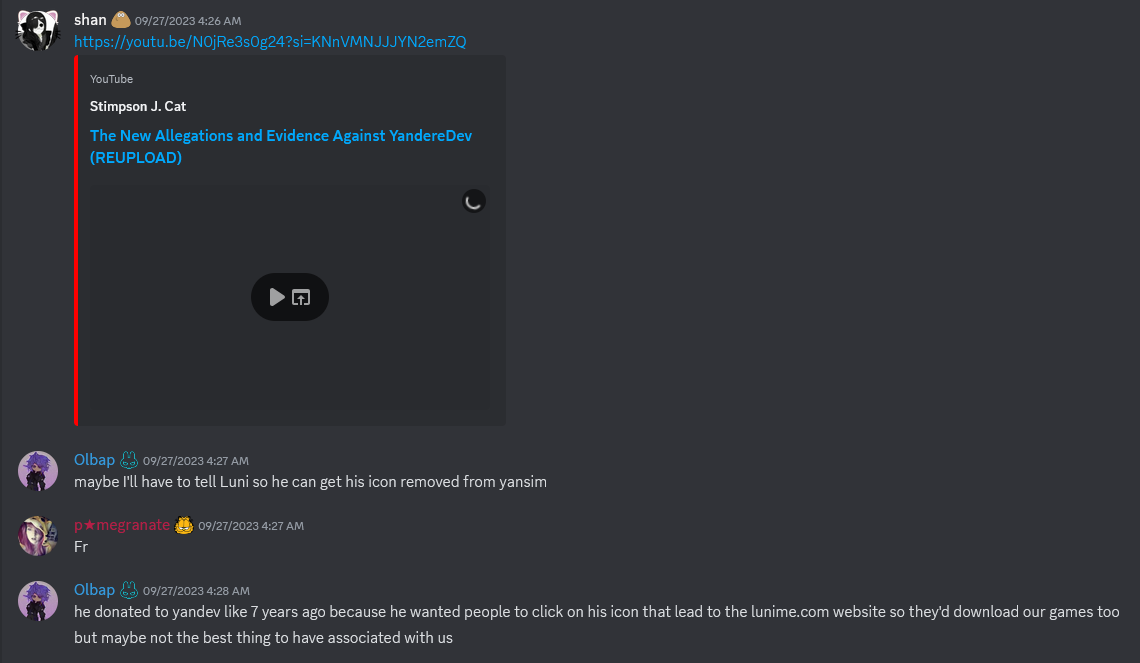Open video in YouTube via popout icon
Viewport: 1140px width, 663px height.
click(x=301, y=297)
